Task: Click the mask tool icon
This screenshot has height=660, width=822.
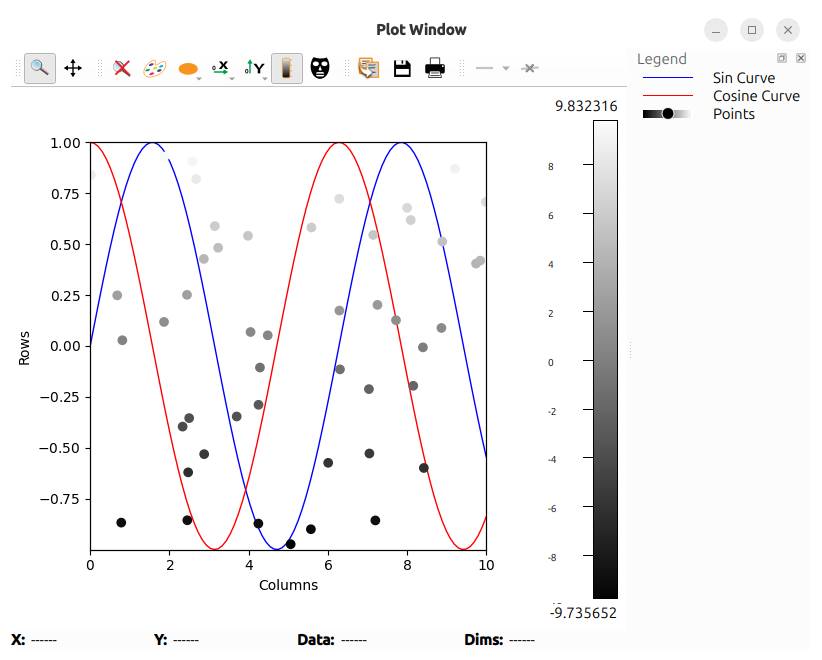Action: pyautogui.click(x=320, y=68)
